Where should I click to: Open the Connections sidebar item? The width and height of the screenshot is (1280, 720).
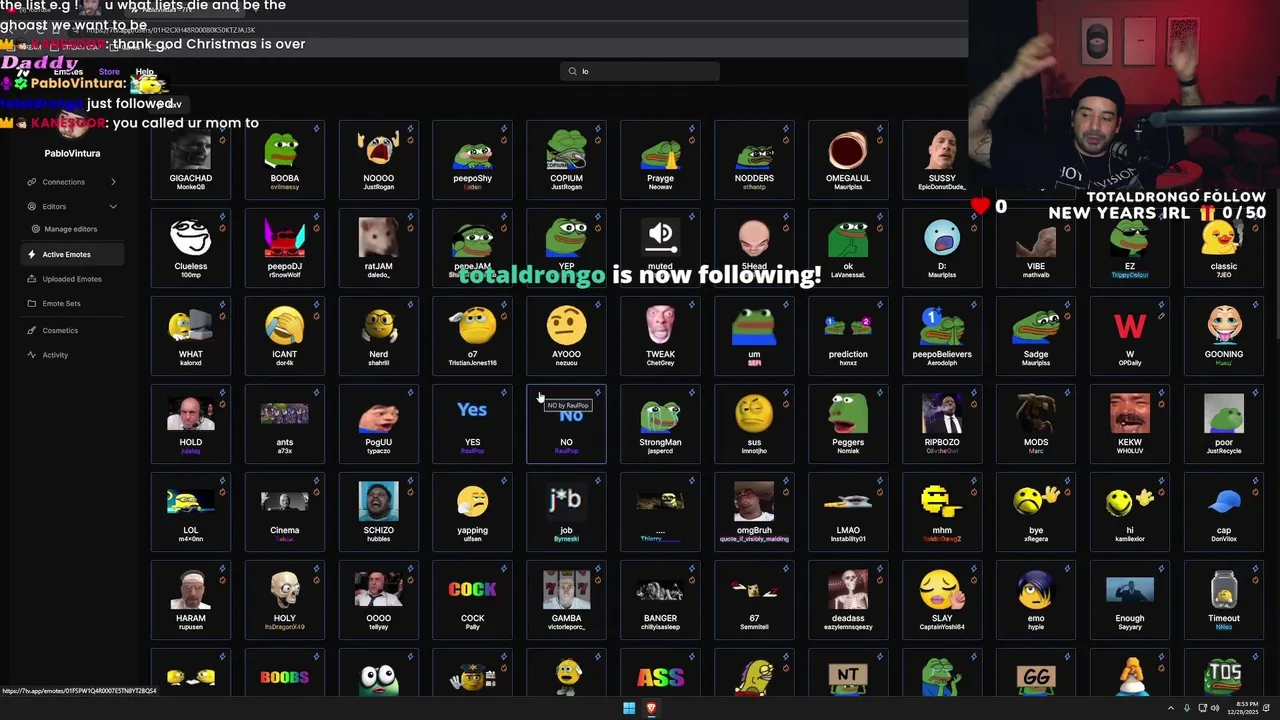click(x=71, y=182)
